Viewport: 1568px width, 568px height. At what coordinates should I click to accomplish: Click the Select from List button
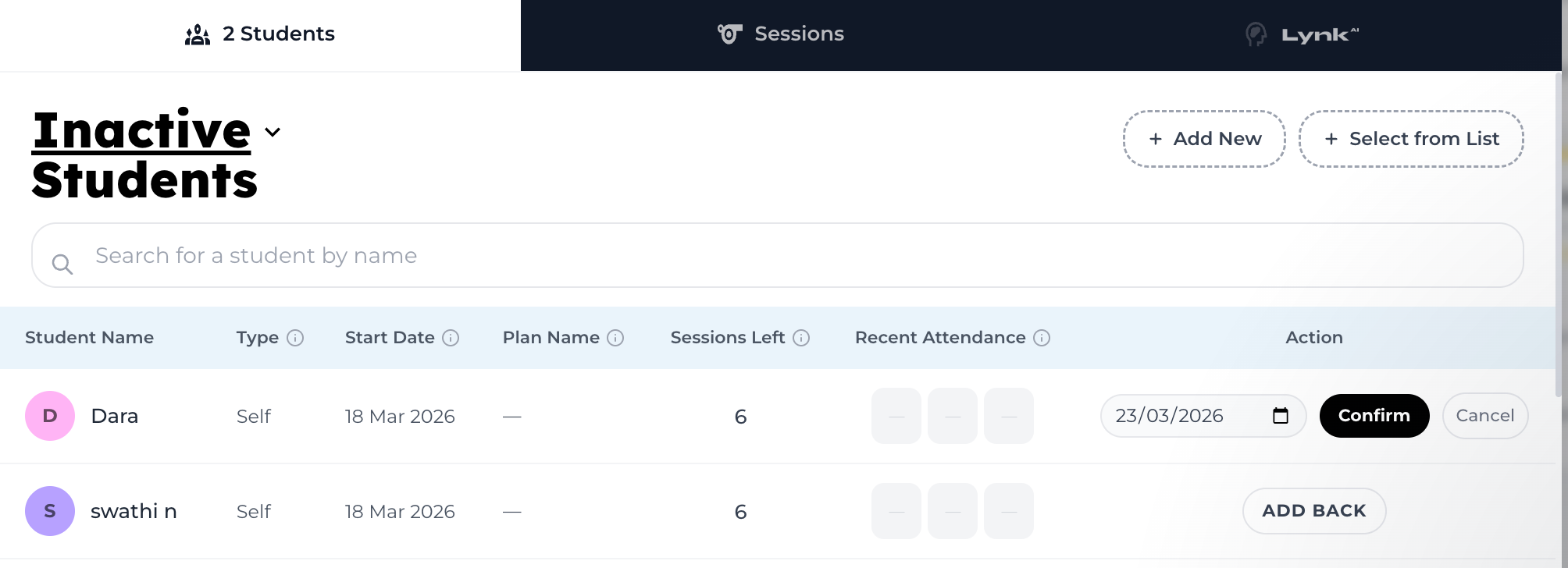pyautogui.click(x=1411, y=139)
